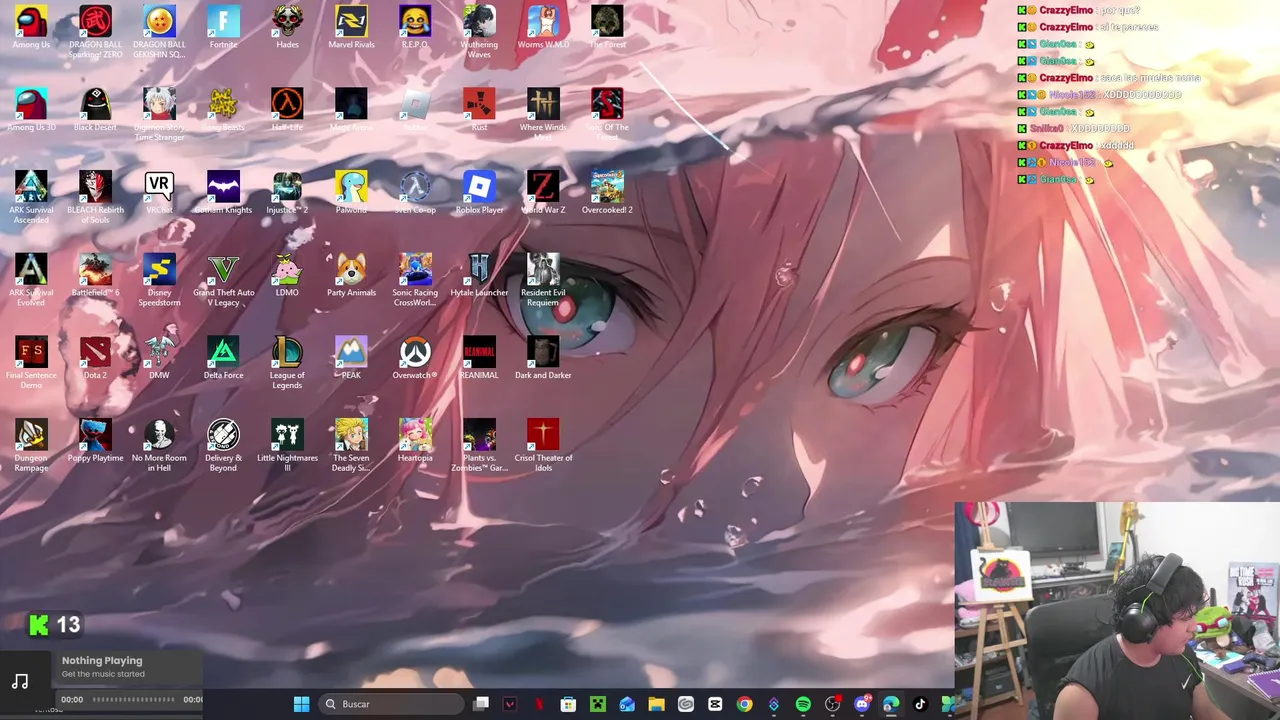
Task: Select the R.E.P.O. desktop icon
Action: coord(415,28)
